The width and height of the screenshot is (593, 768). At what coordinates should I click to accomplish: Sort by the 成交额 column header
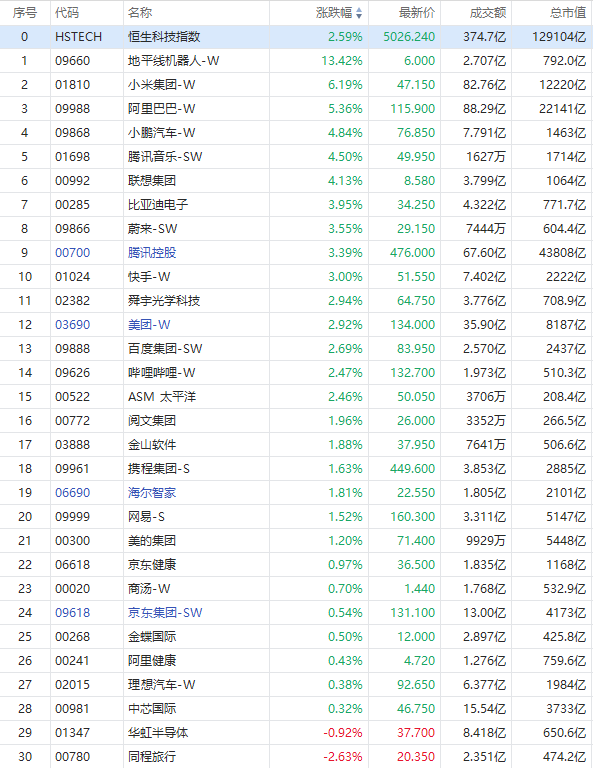(488, 13)
